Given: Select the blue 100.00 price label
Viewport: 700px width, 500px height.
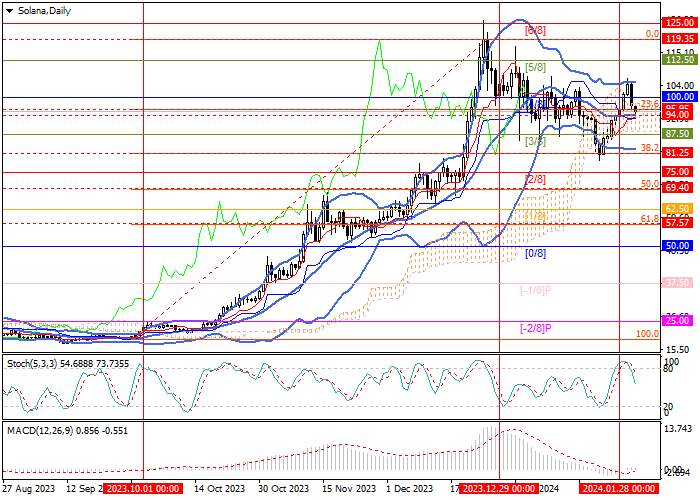Looking at the screenshot, I should tap(677, 97).
